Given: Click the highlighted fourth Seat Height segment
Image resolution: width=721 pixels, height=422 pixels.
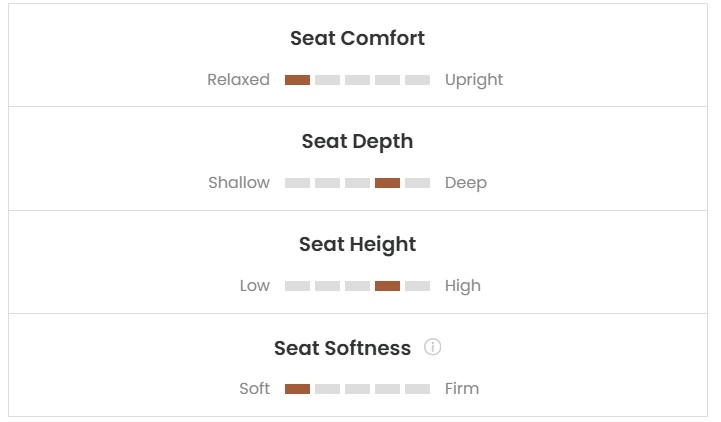Looking at the screenshot, I should coord(387,286).
